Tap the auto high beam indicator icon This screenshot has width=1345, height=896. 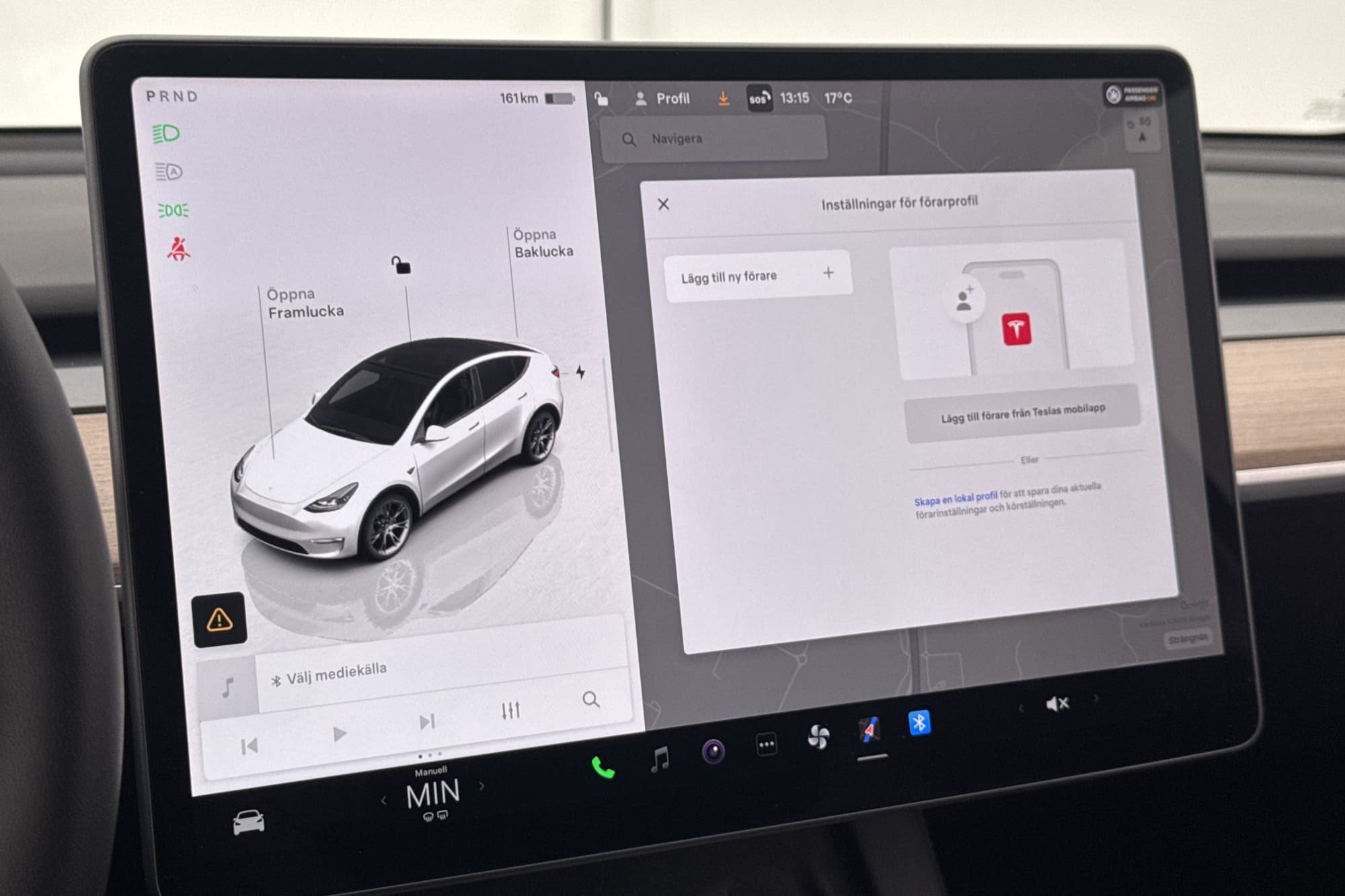pos(169,172)
